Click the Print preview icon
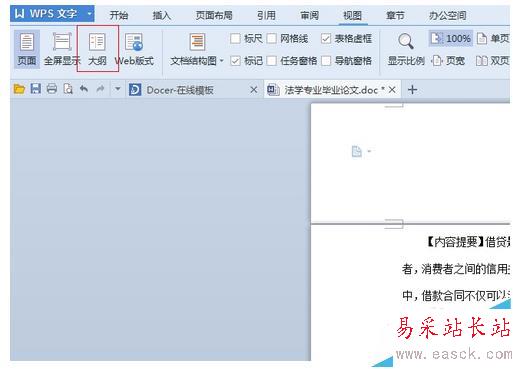 (x=68, y=89)
